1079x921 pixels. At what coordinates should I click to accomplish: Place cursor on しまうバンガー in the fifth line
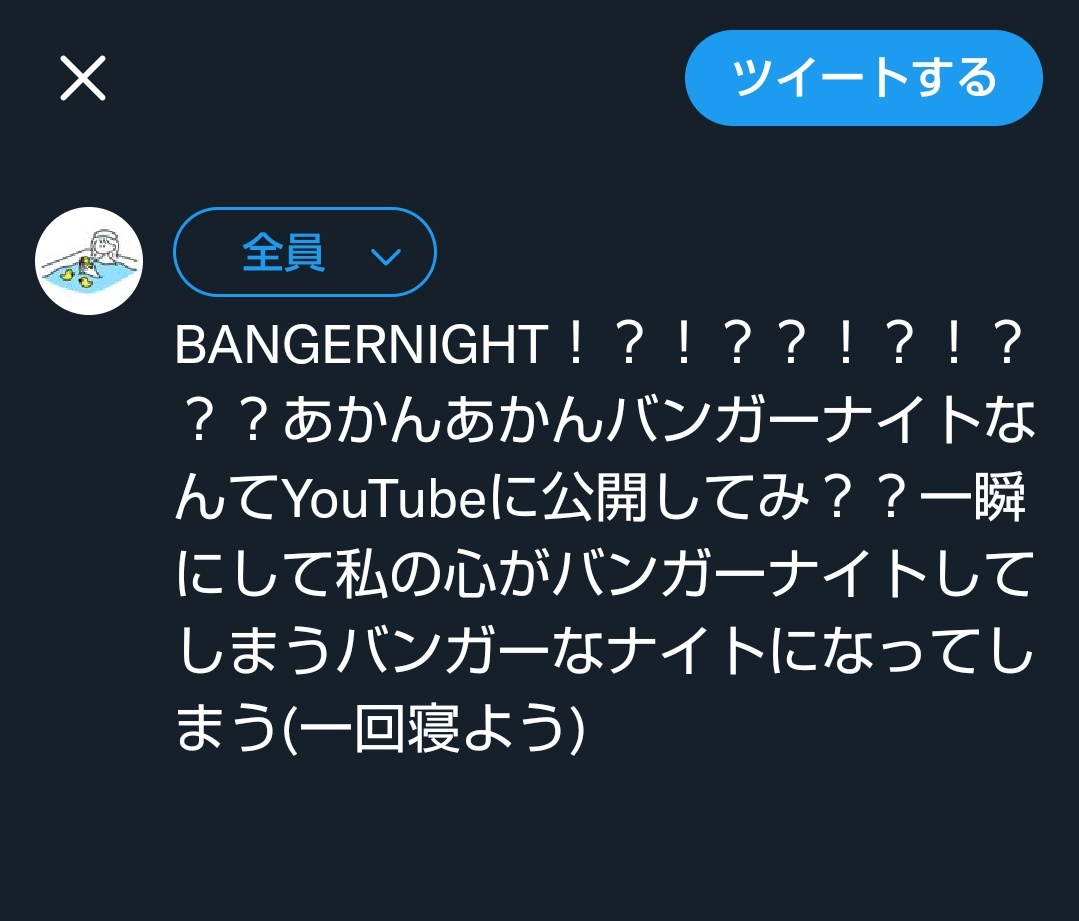coord(363,652)
